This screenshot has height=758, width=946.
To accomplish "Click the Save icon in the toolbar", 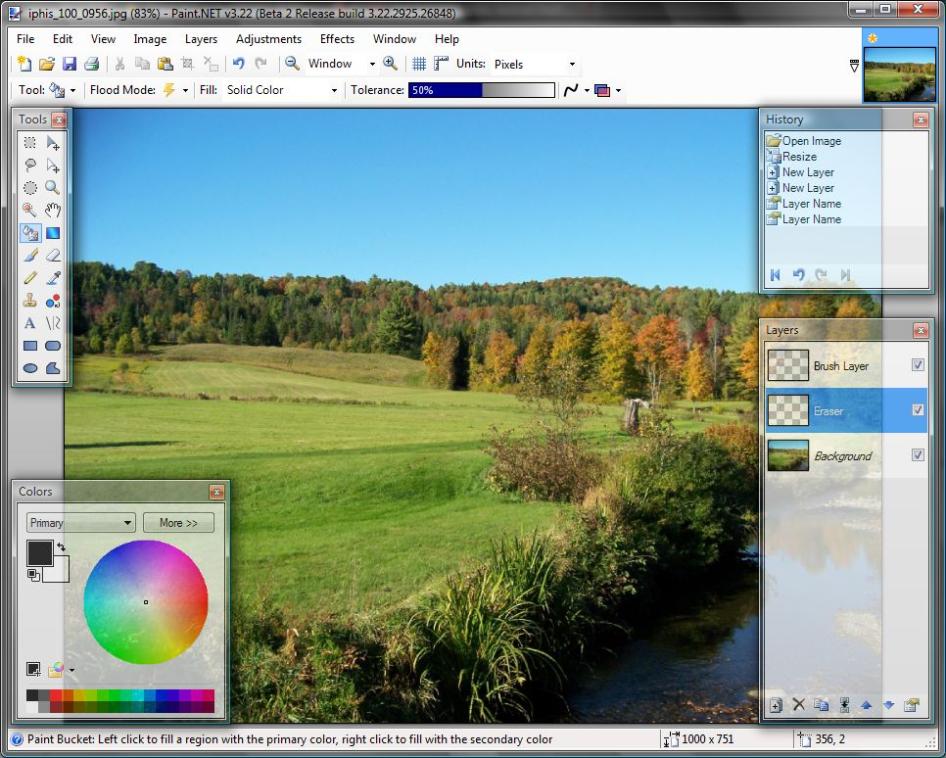I will tap(69, 64).
